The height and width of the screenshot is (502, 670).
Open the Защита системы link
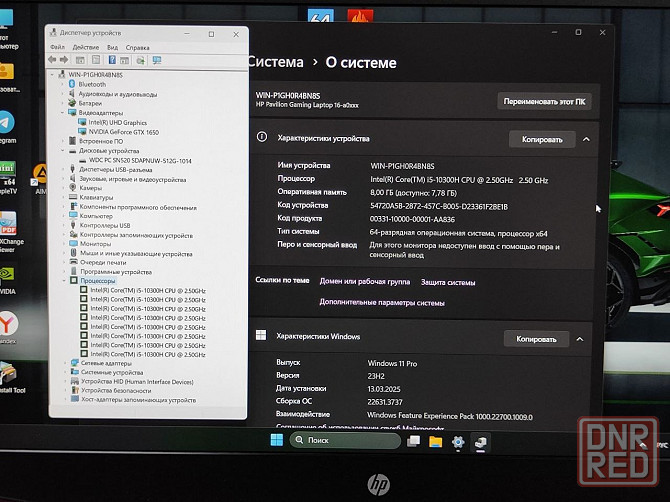point(448,282)
